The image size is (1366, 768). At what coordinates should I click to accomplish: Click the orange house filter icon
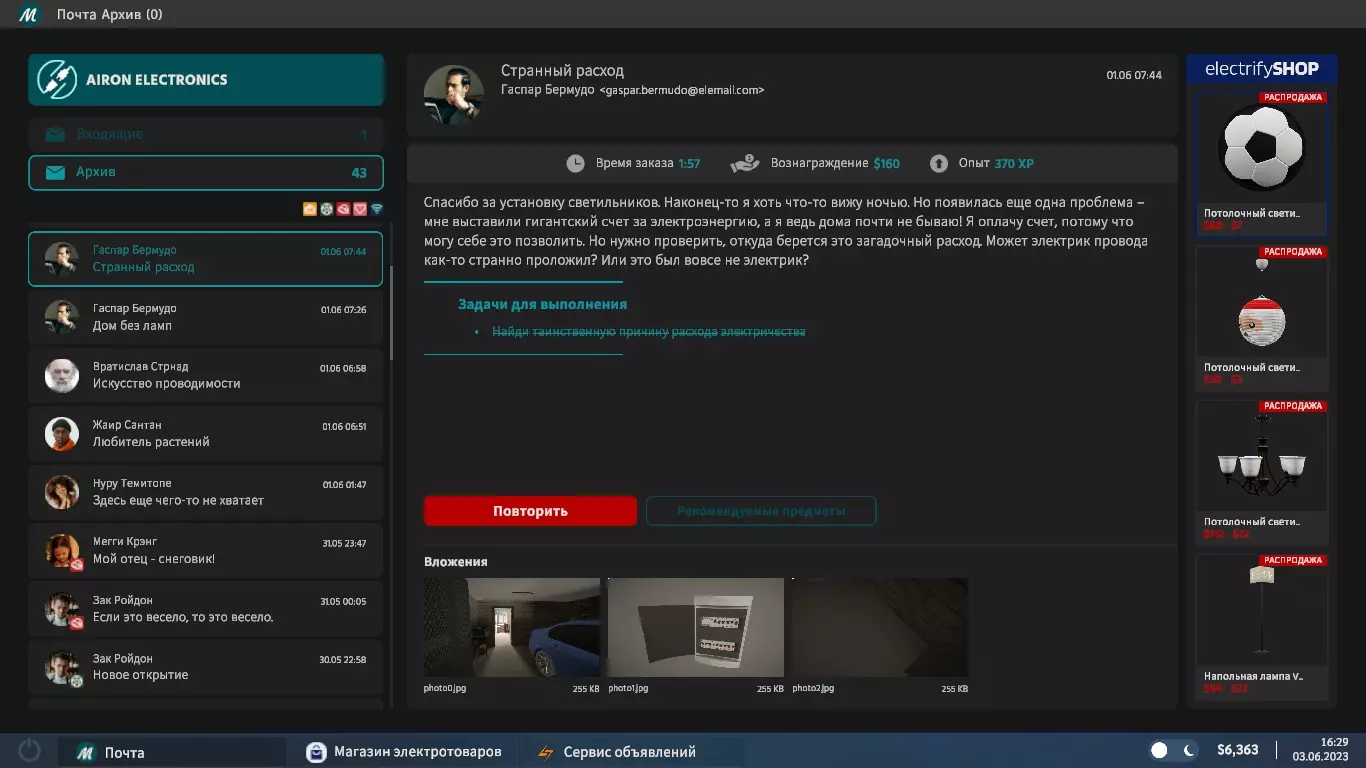pos(310,209)
